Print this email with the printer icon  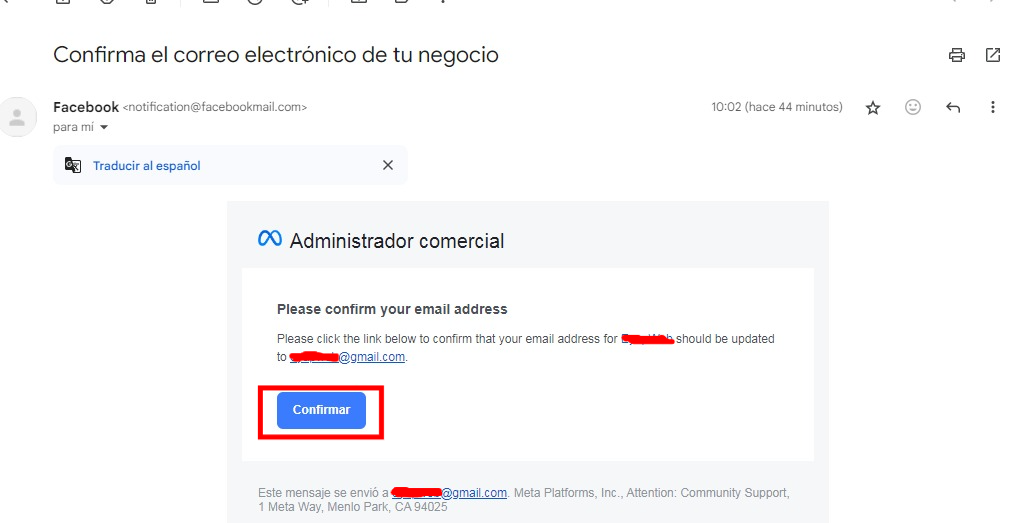pyautogui.click(x=957, y=55)
